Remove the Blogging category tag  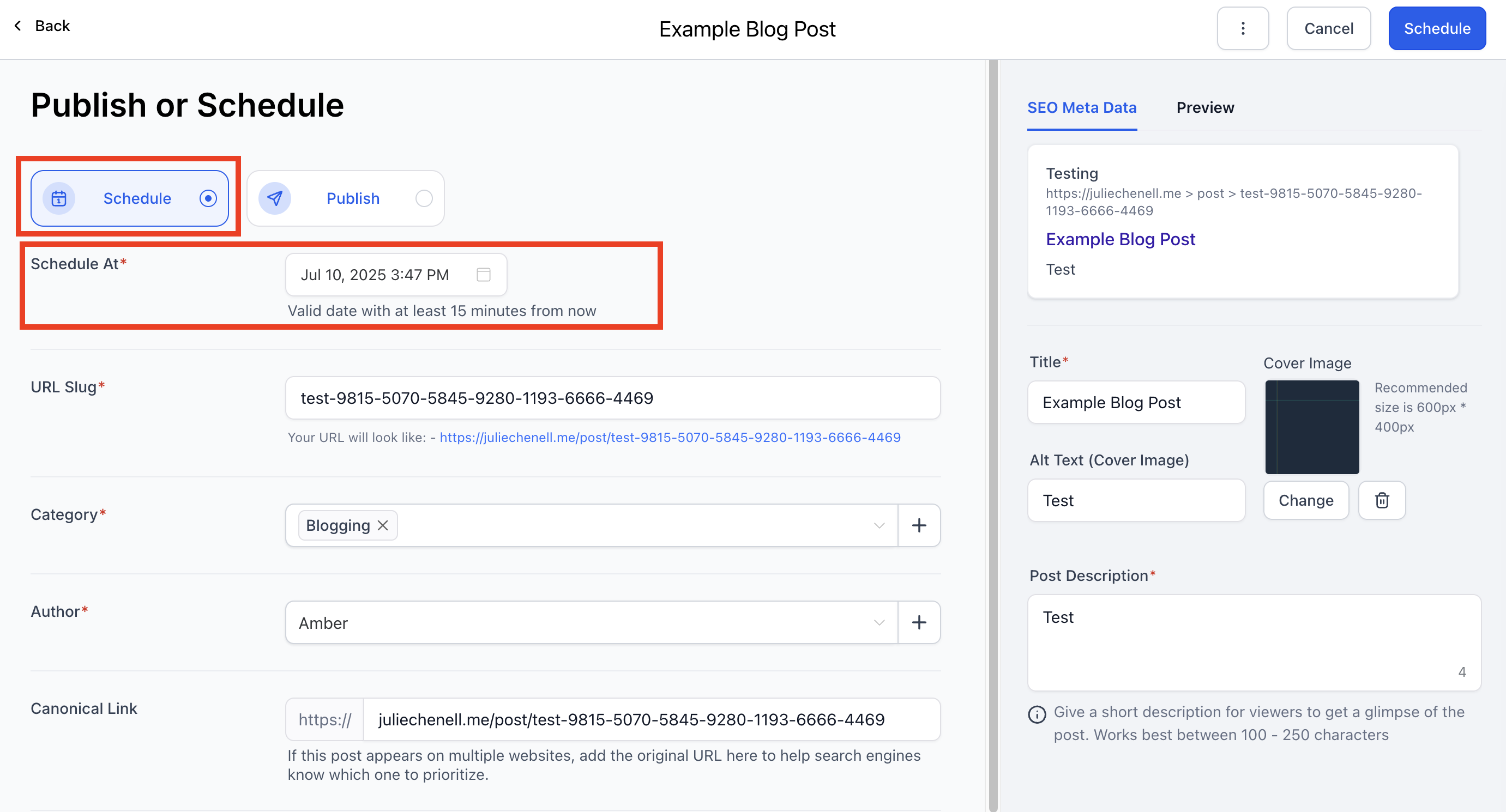[383, 525]
